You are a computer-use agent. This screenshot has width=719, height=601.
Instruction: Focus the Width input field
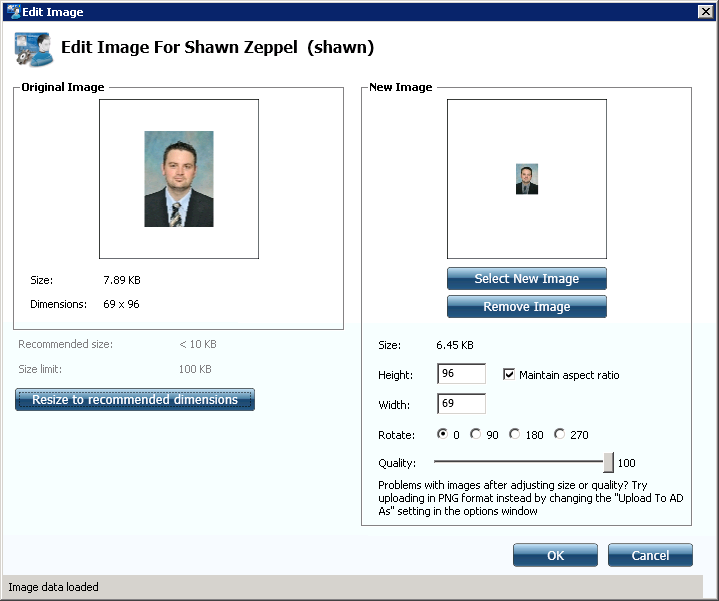point(461,403)
